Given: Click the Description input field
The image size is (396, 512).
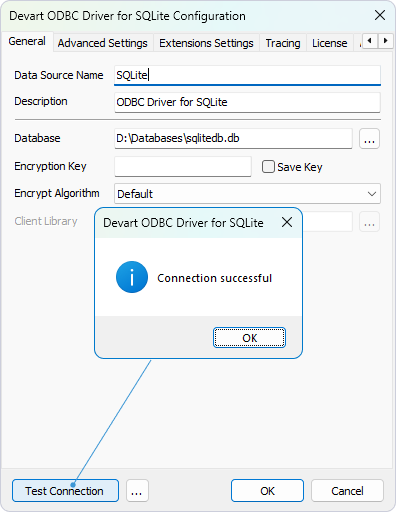Looking at the screenshot, I should coord(247,102).
